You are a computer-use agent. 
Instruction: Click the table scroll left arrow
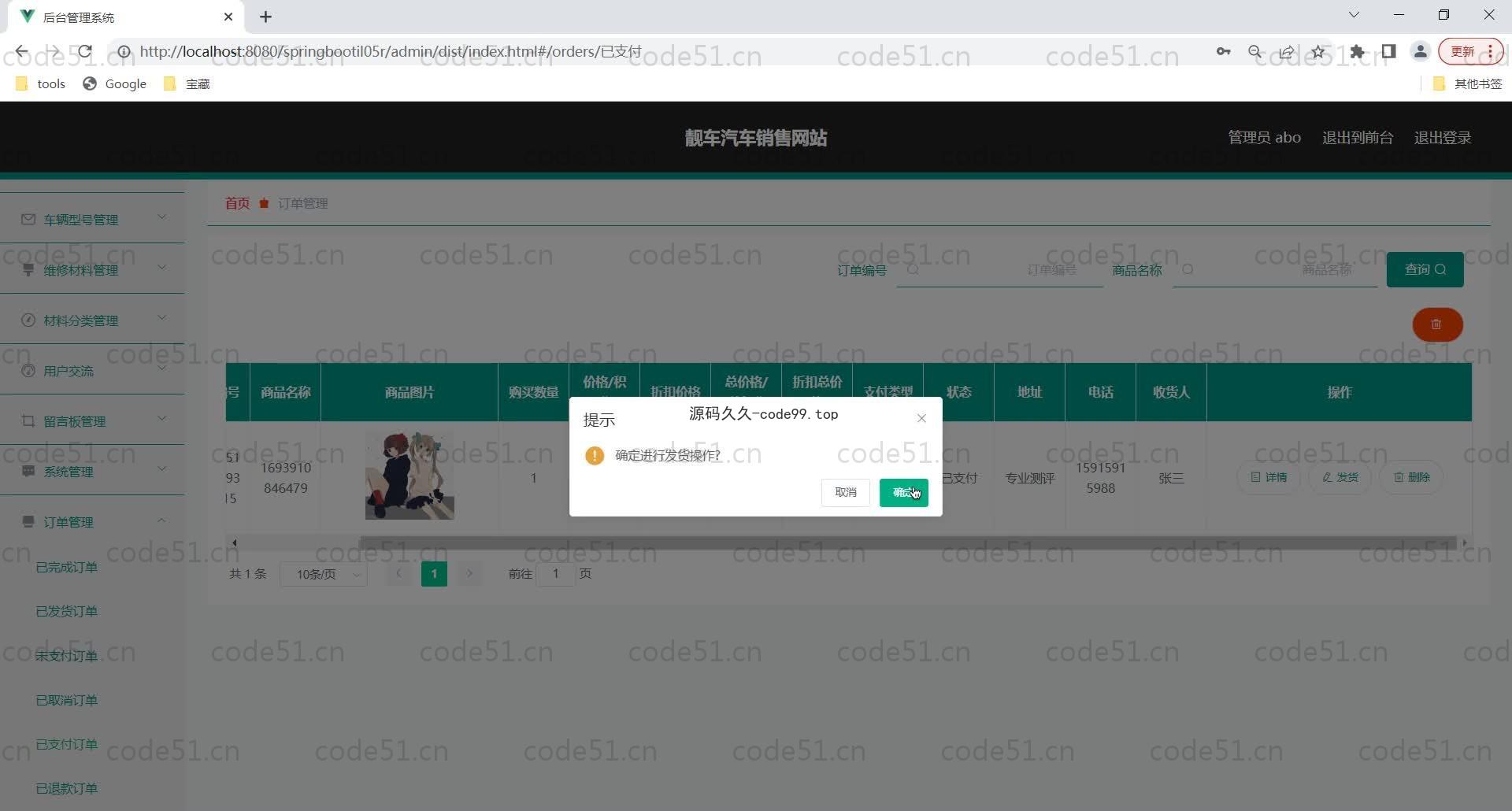[x=234, y=543]
